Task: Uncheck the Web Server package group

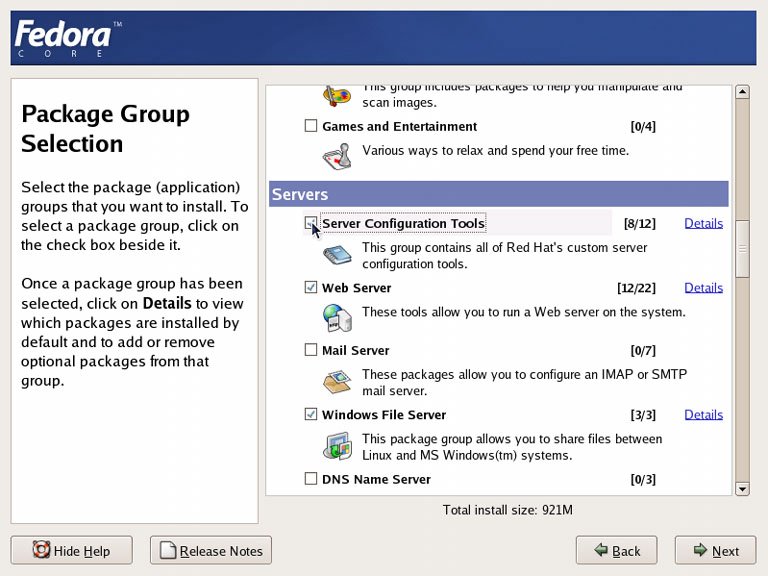Action: click(x=311, y=288)
